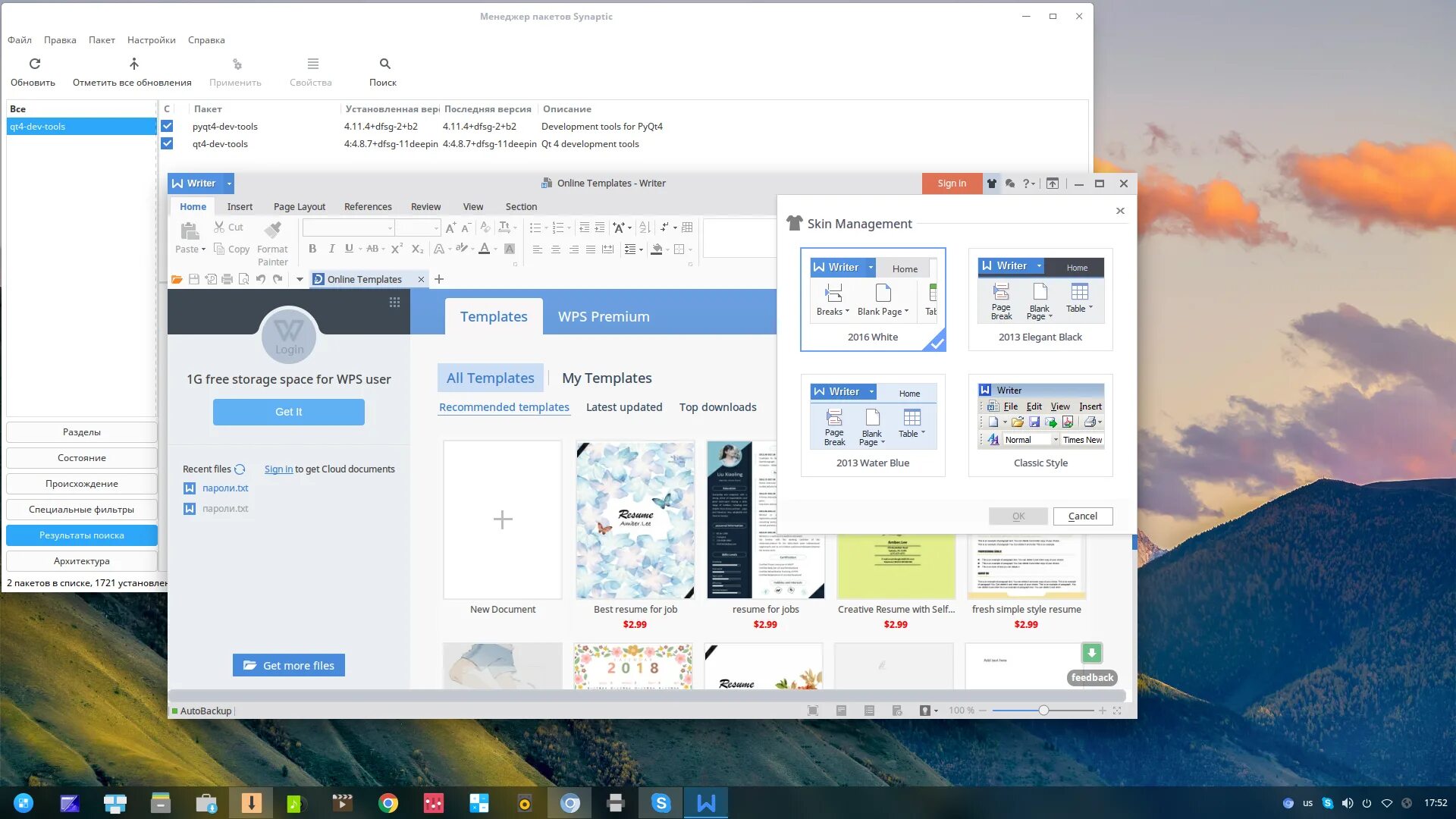Click the Grow Font A+ icon
Image resolution: width=1456 pixels, height=819 pixels.
click(x=450, y=227)
